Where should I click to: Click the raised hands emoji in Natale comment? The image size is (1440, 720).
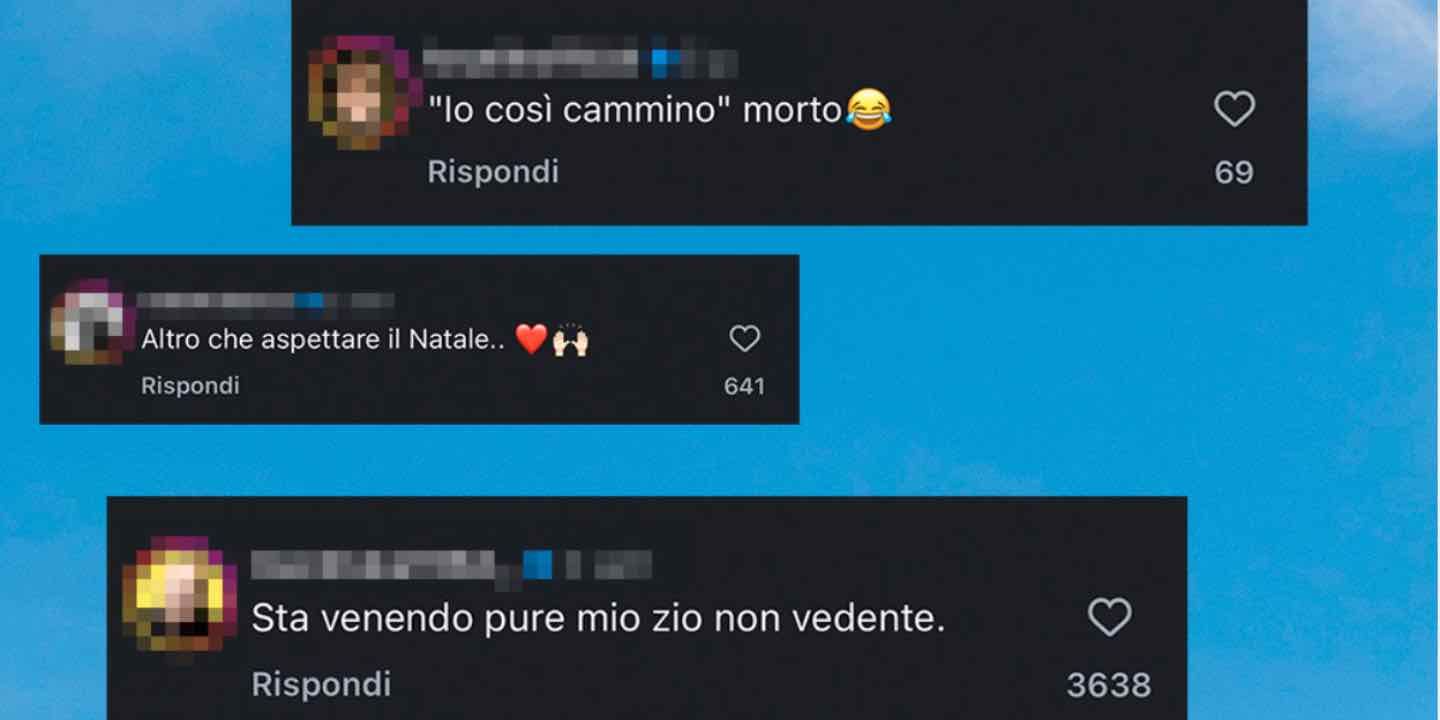570,340
